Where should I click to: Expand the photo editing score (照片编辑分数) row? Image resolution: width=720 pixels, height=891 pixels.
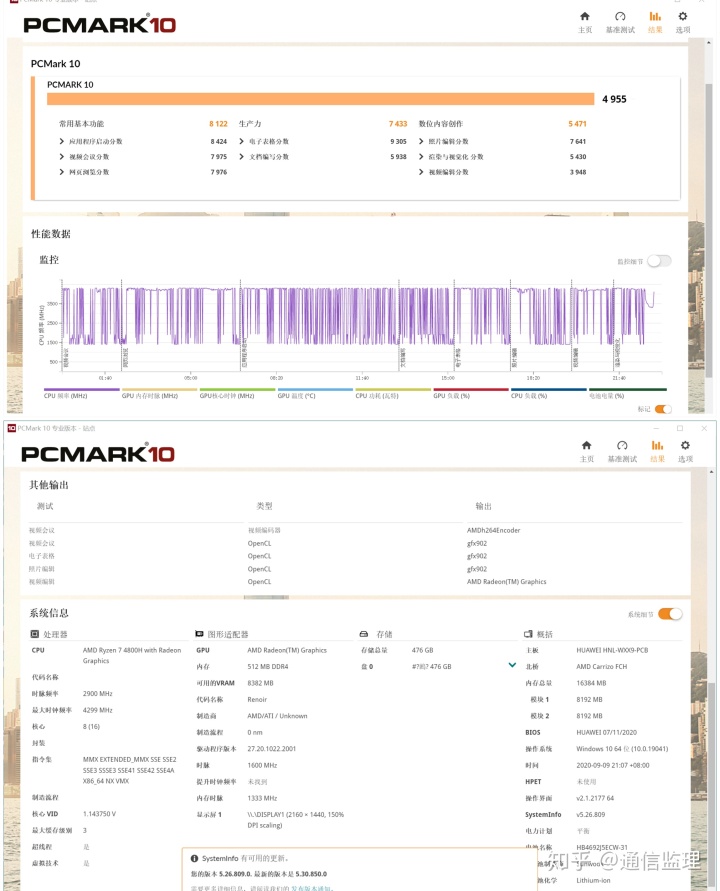pos(421,141)
